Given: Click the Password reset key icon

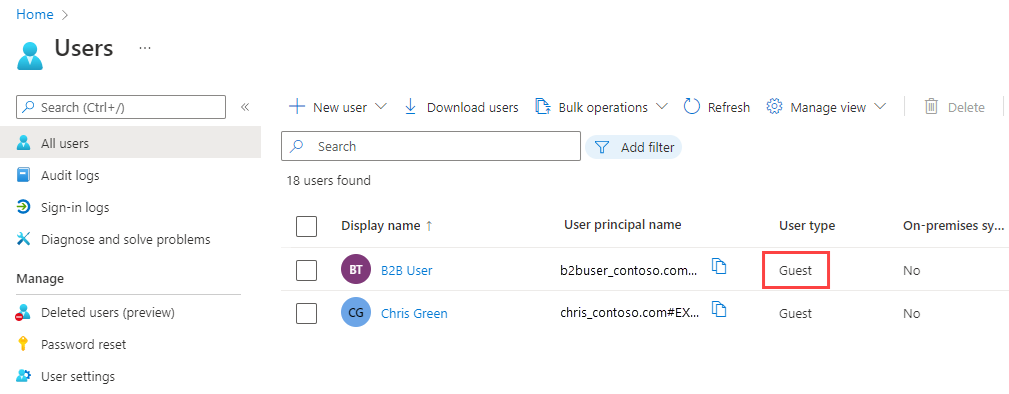Looking at the screenshot, I should pyautogui.click(x=24, y=344).
